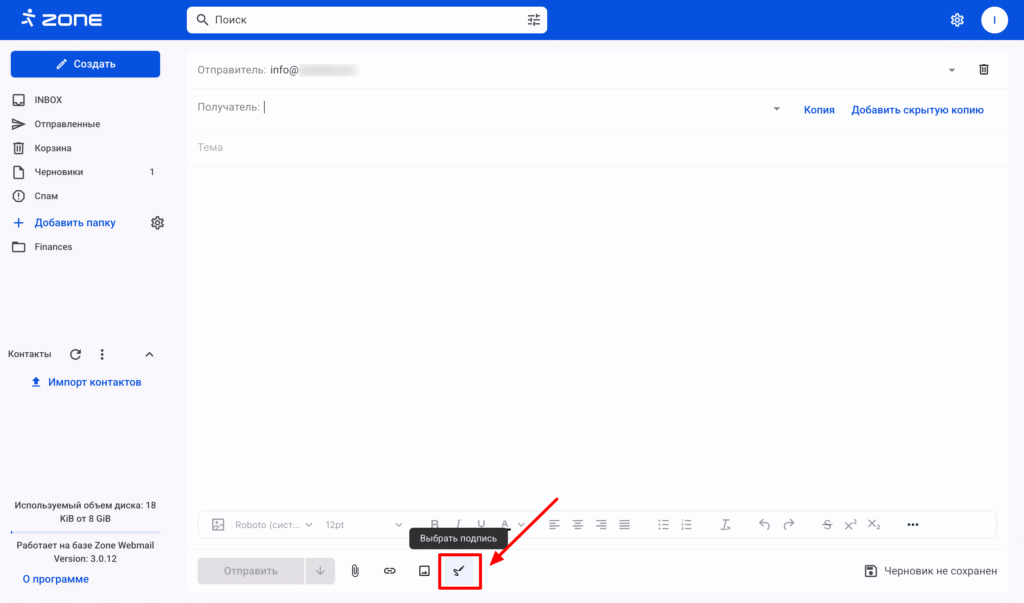Insert a link using the chain icon
Screen dimensions: 1024x603
tap(390, 571)
